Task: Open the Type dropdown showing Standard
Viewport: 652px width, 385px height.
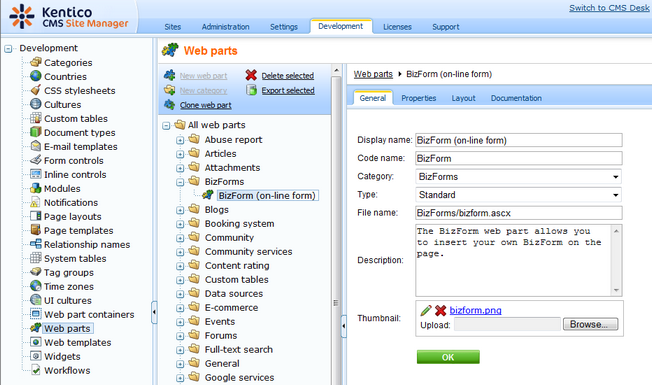Action: pyautogui.click(x=519, y=195)
